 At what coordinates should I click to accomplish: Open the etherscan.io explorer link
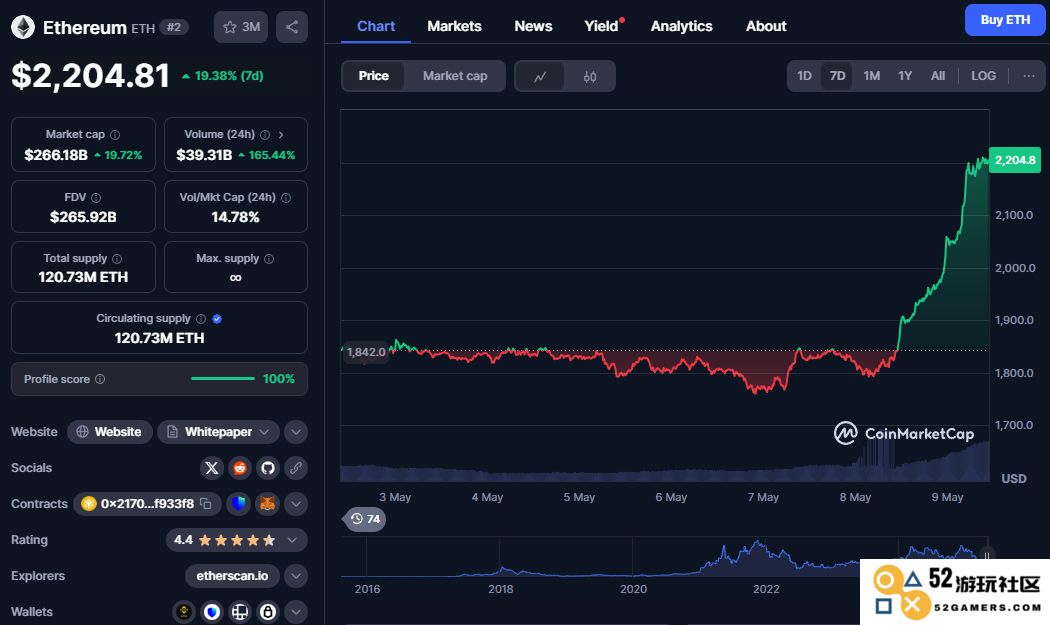click(232, 575)
